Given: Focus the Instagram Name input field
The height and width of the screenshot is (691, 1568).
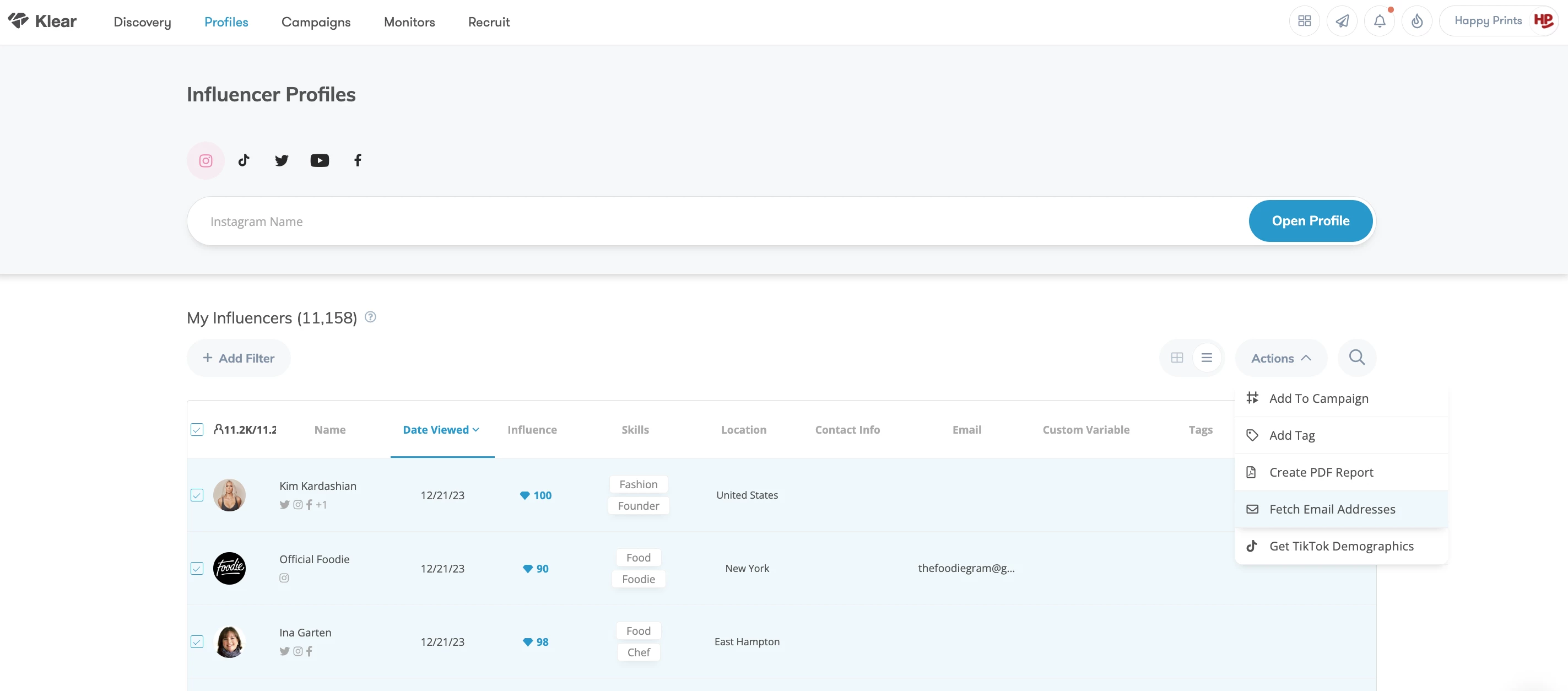Looking at the screenshot, I should (718, 221).
